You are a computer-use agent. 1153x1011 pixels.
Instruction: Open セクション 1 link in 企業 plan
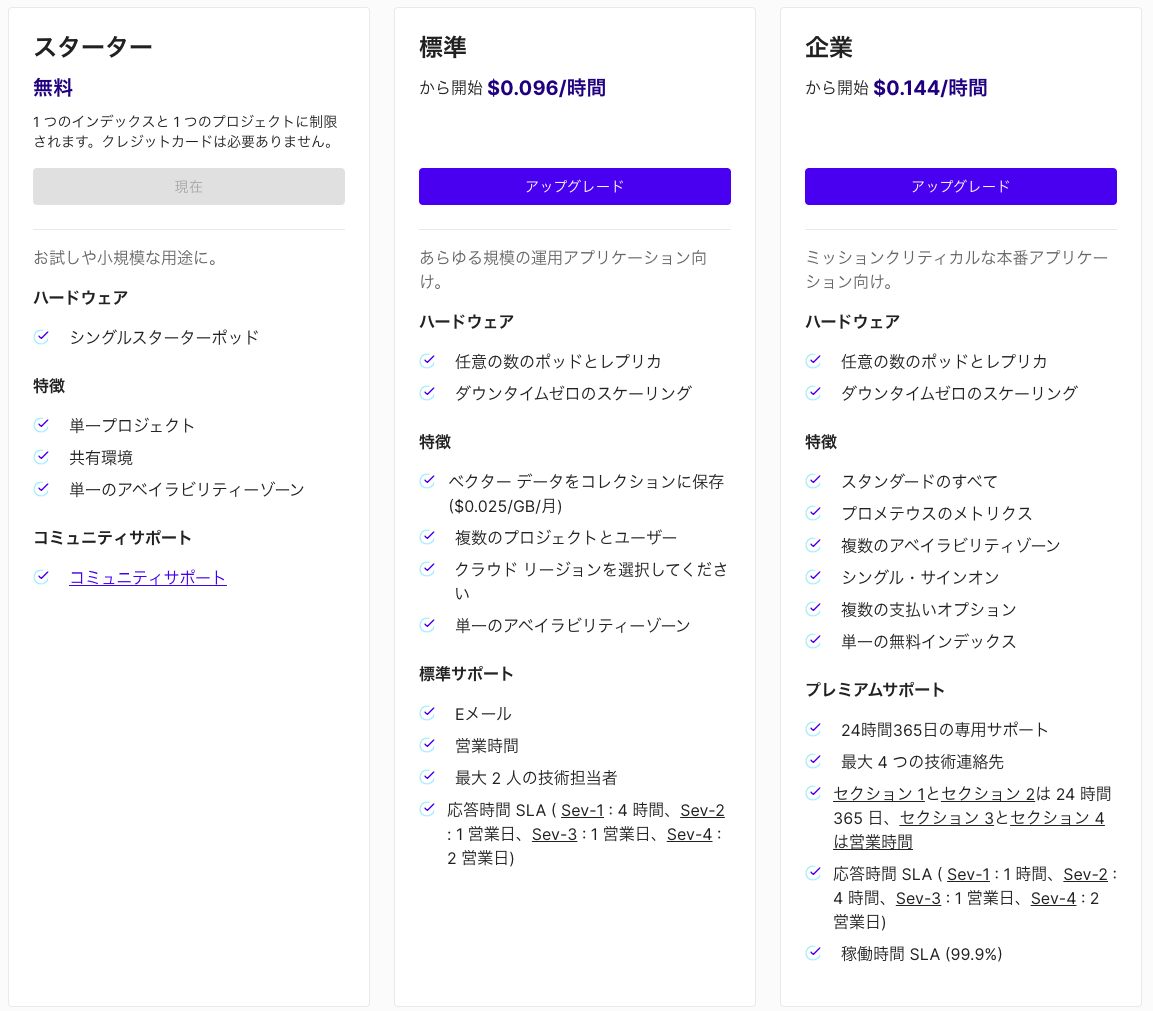coord(879,794)
